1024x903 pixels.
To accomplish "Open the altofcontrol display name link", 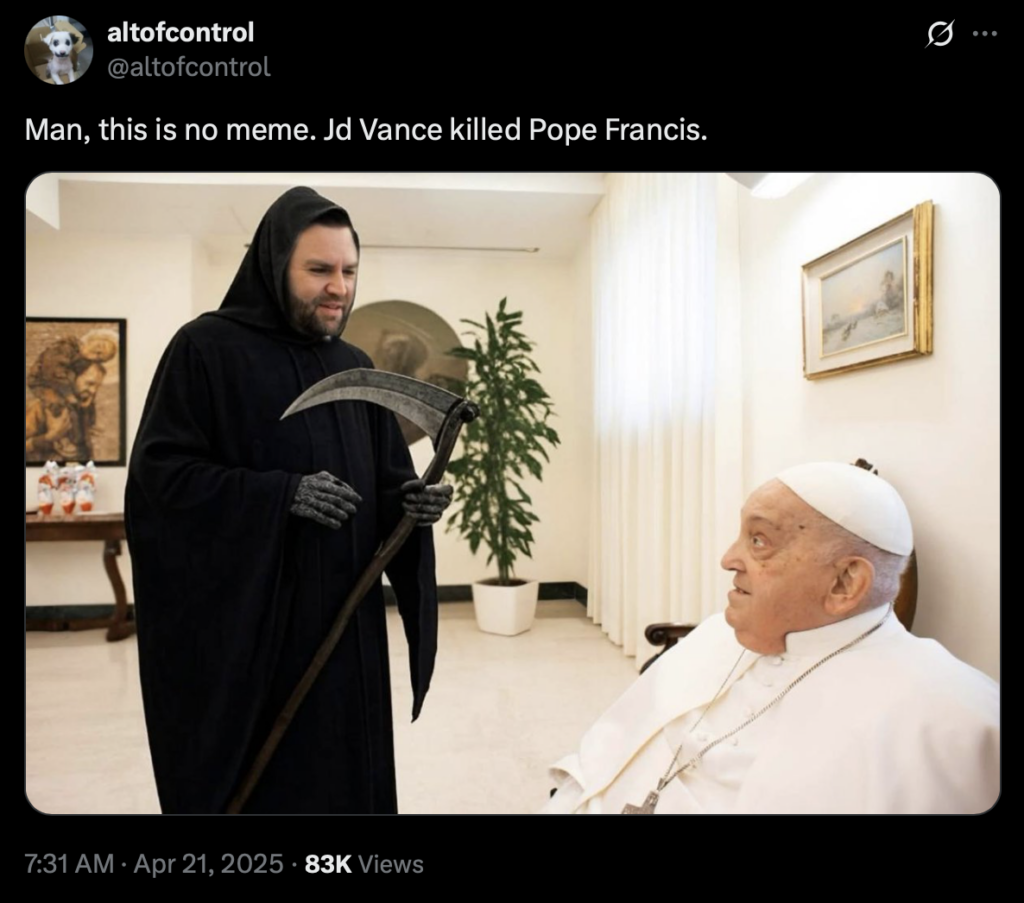I will tap(180, 33).
